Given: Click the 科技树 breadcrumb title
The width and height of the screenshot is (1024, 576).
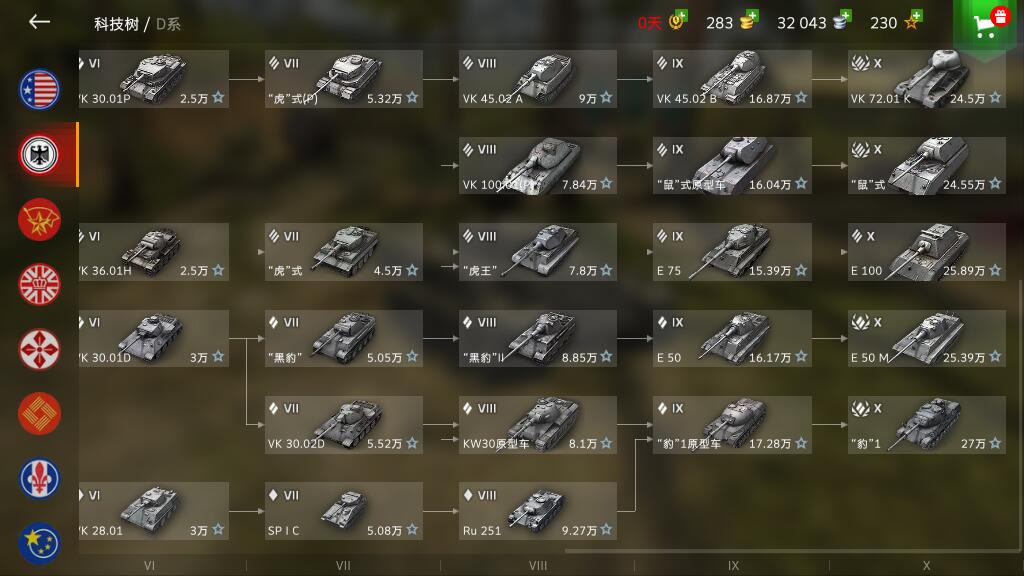Looking at the screenshot, I should pos(116,24).
